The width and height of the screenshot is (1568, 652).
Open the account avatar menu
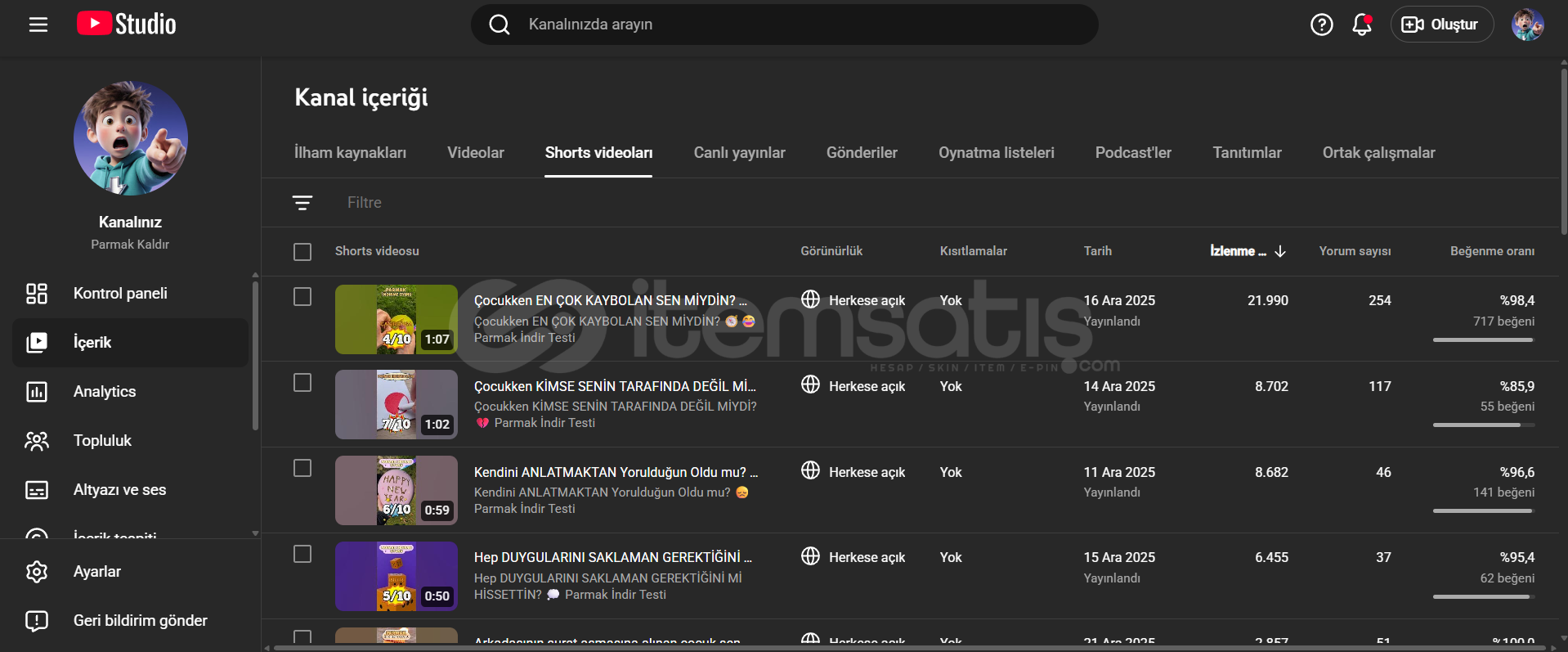point(1526,25)
